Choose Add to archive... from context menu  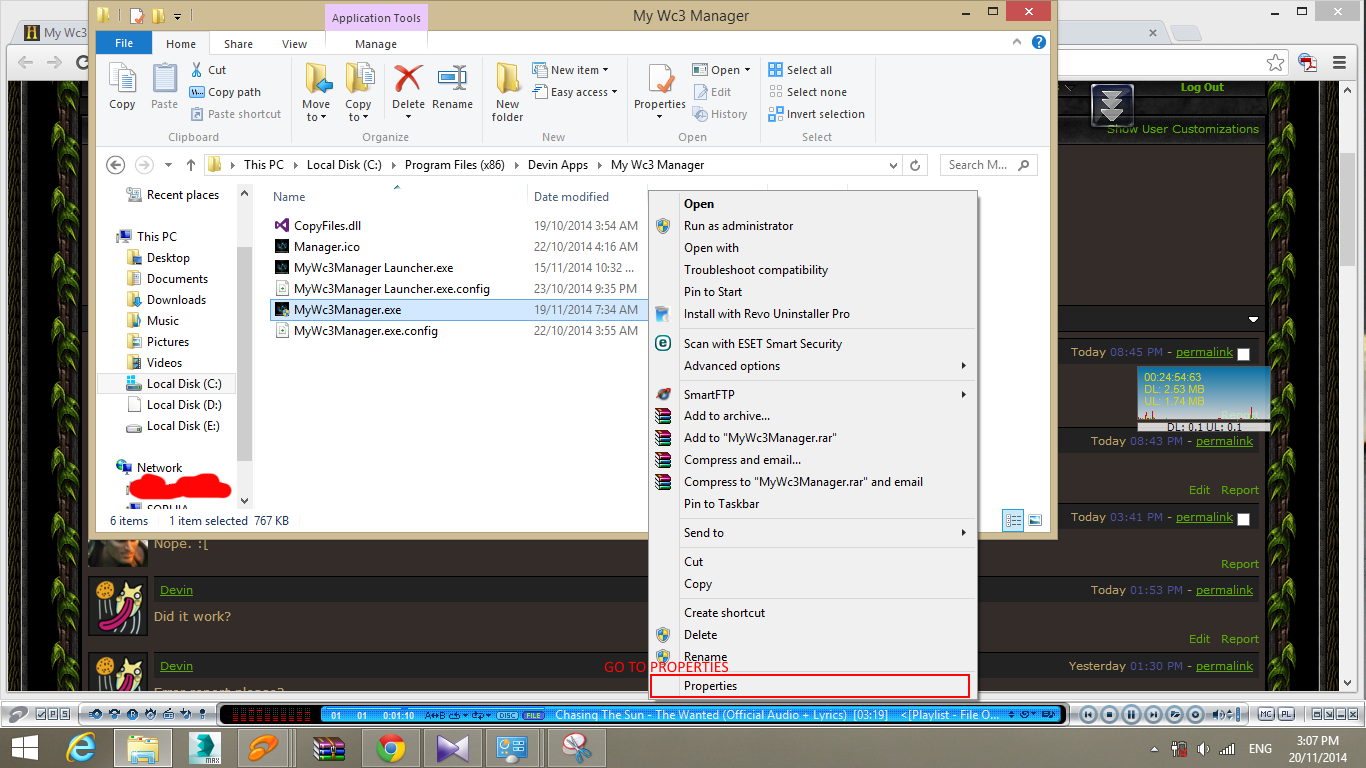point(812,416)
